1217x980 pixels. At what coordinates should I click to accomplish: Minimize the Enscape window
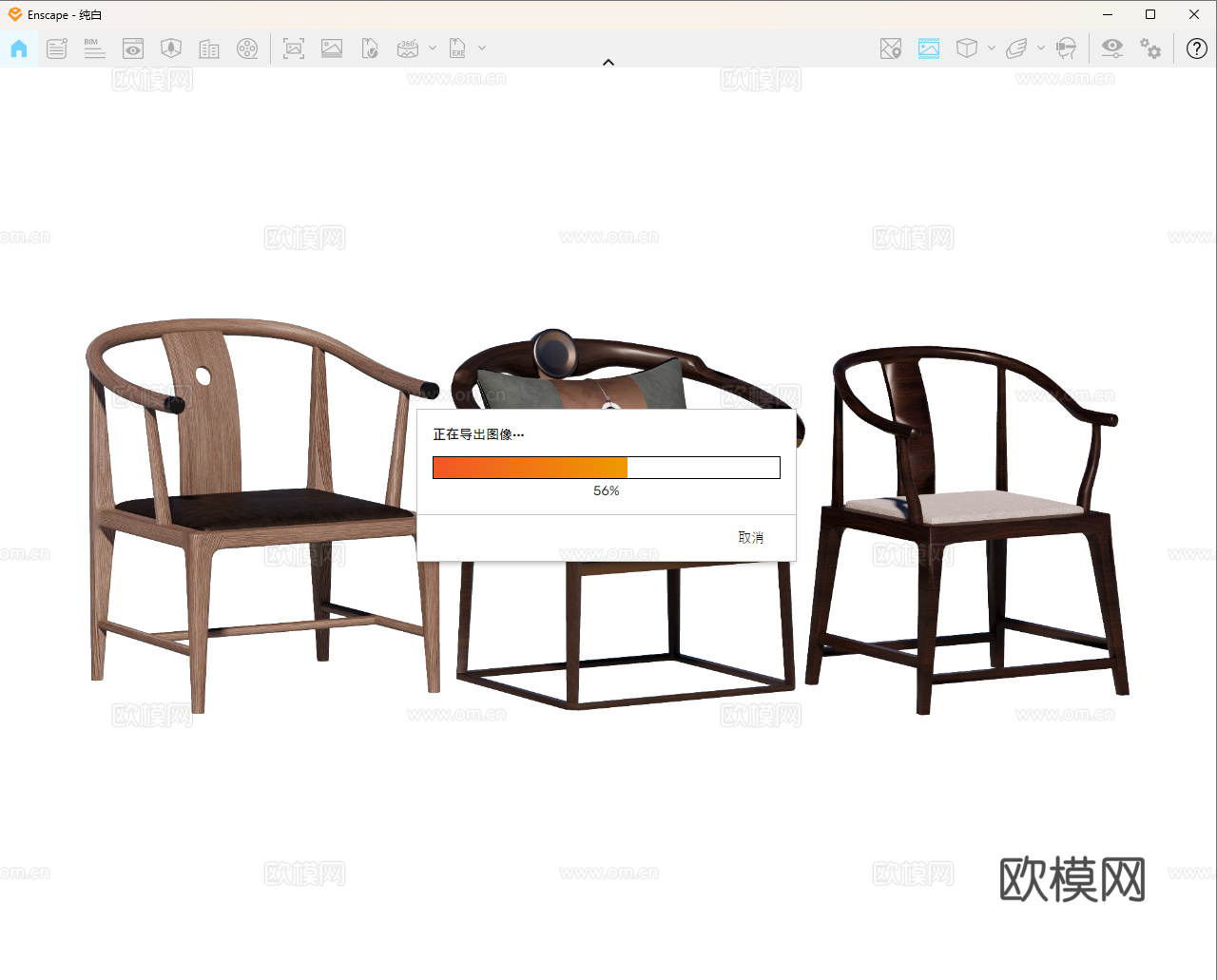tap(1108, 14)
